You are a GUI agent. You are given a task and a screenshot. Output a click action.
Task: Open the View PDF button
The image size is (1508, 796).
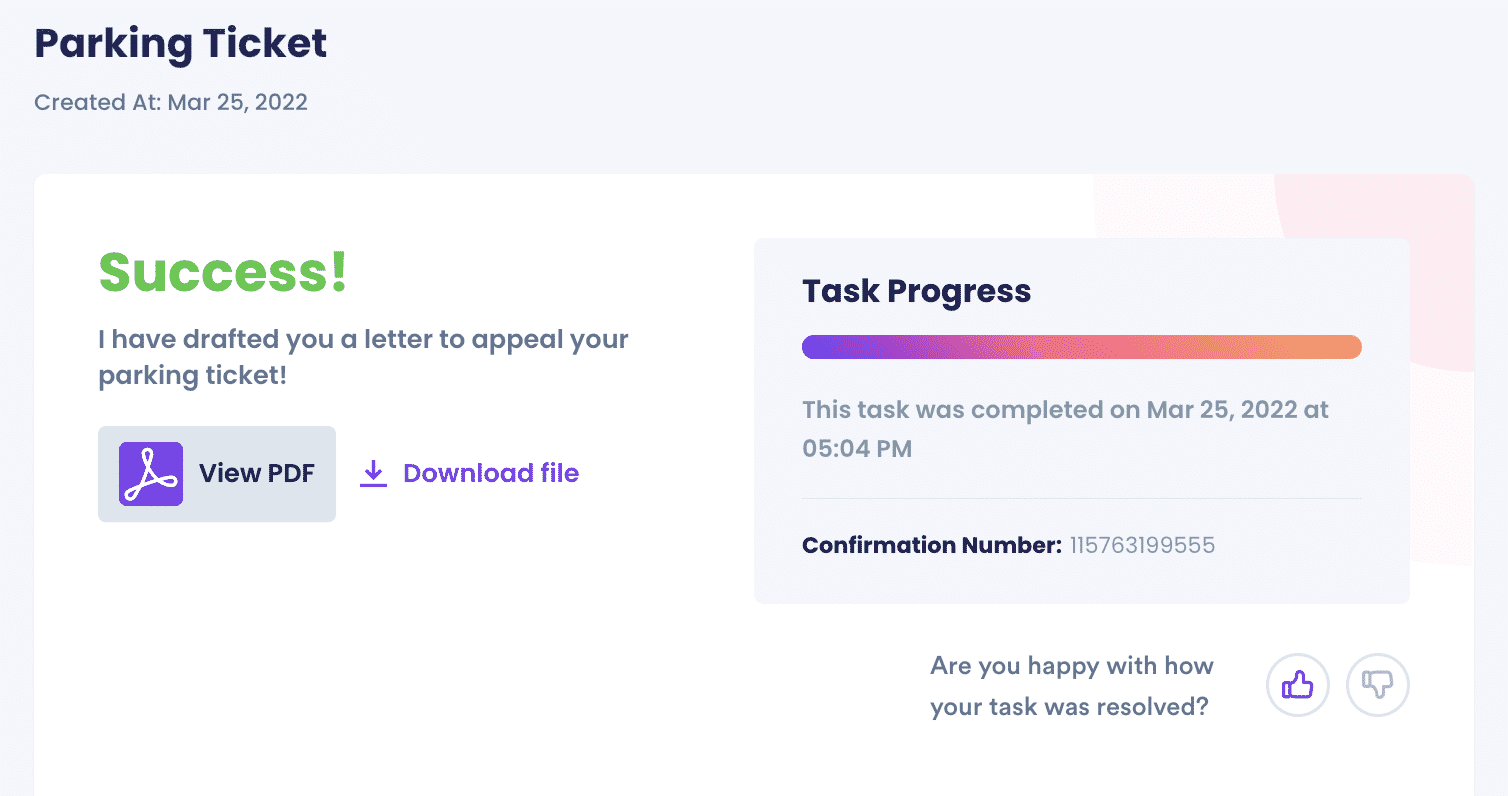click(217, 474)
